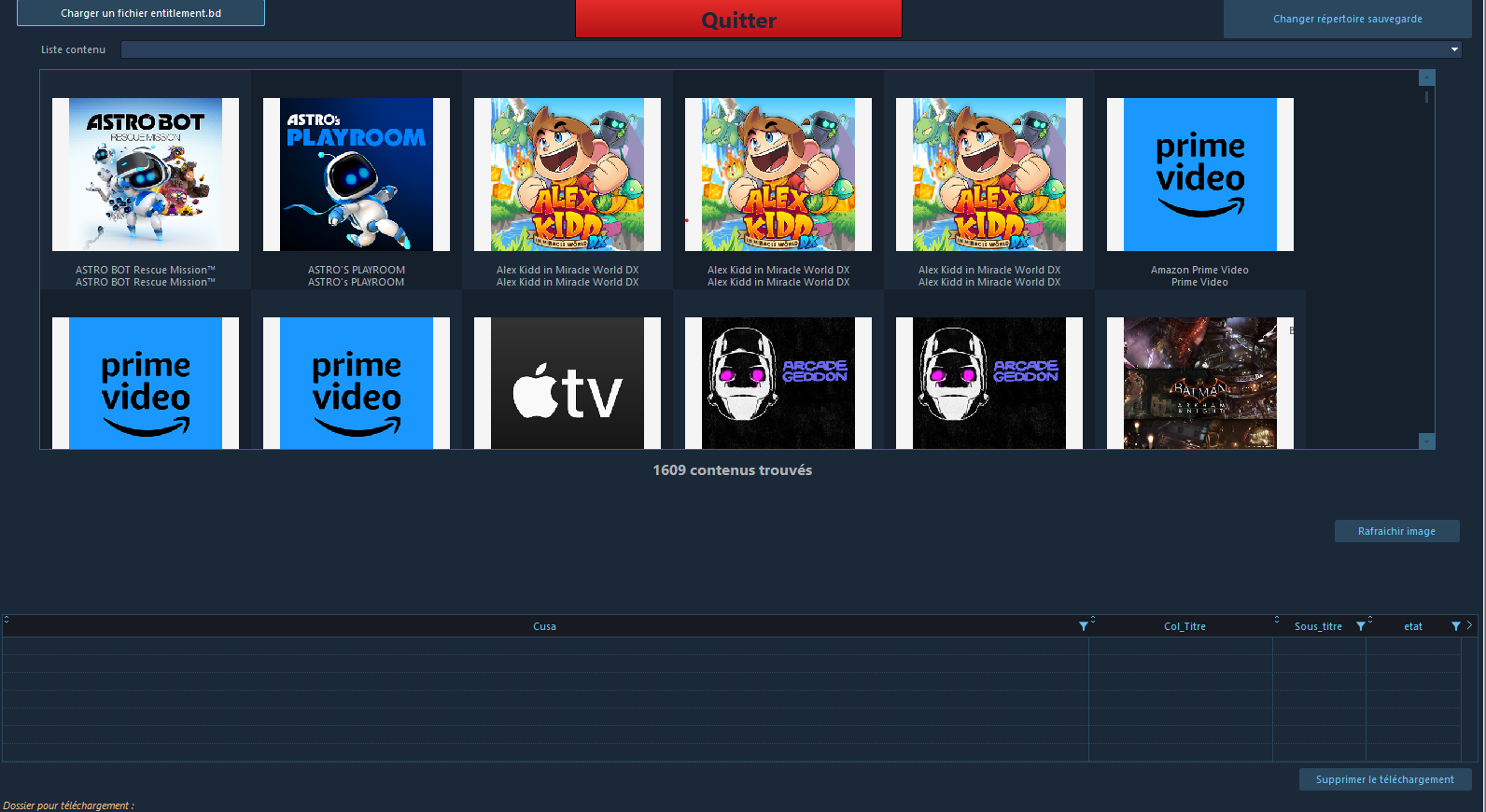Click the red Quitter button
1486x812 pixels.
tap(738, 19)
